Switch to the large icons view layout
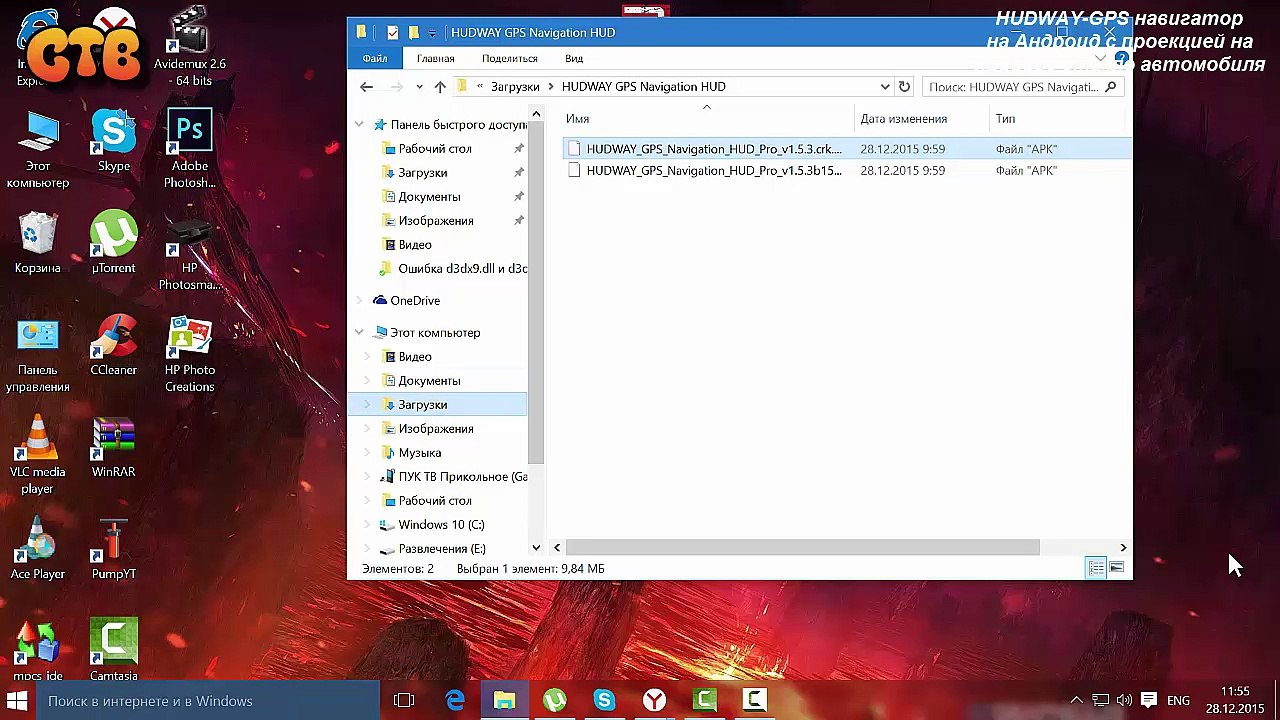Viewport: 1280px width, 720px height. pos(1117,568)
